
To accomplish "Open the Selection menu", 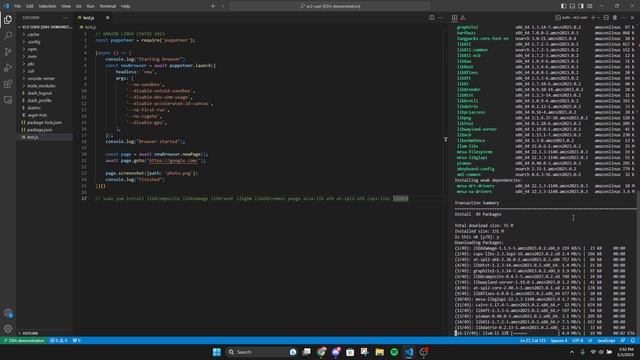I will tap(47, 6).
